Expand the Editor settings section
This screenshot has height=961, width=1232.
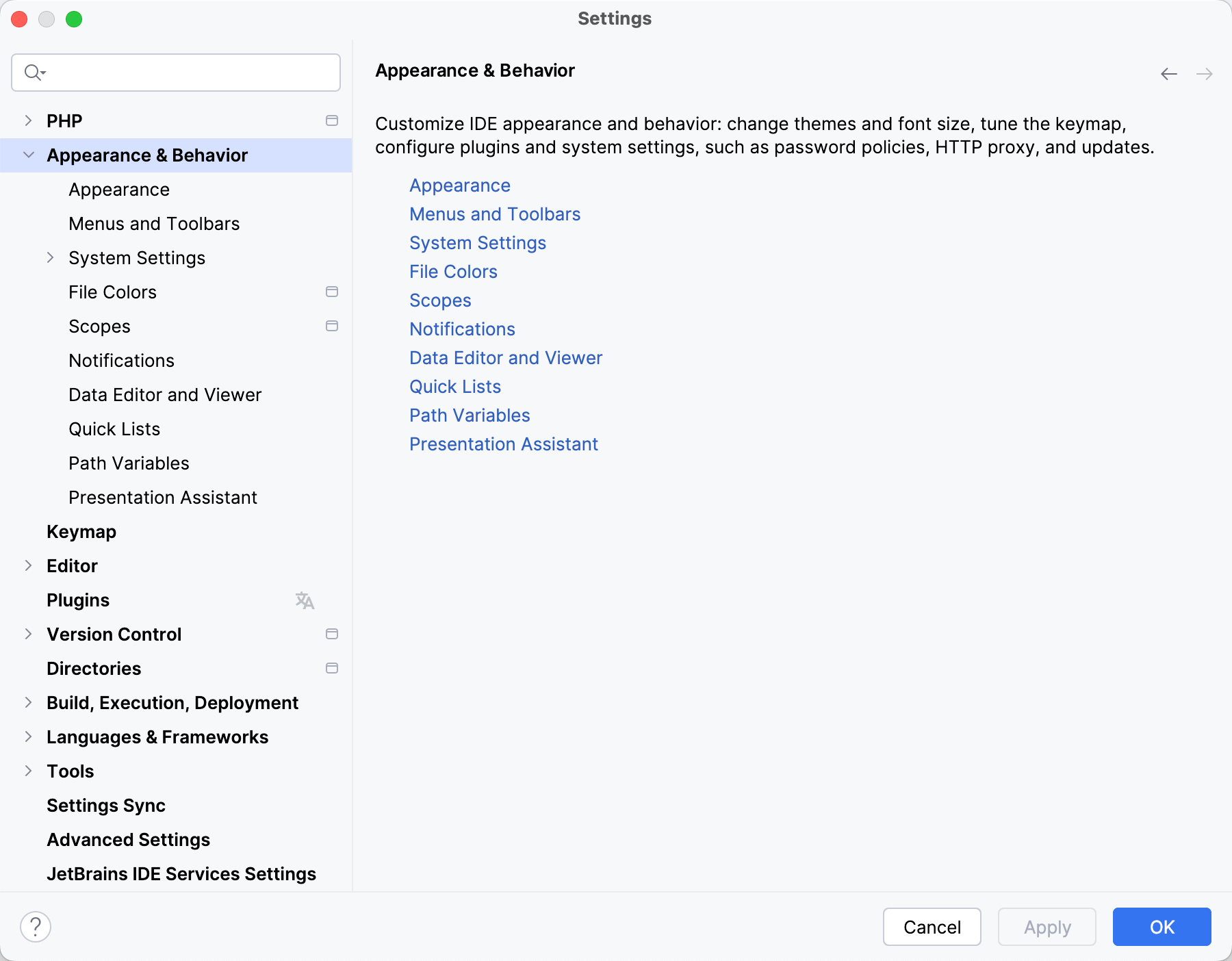coord(28,565)
